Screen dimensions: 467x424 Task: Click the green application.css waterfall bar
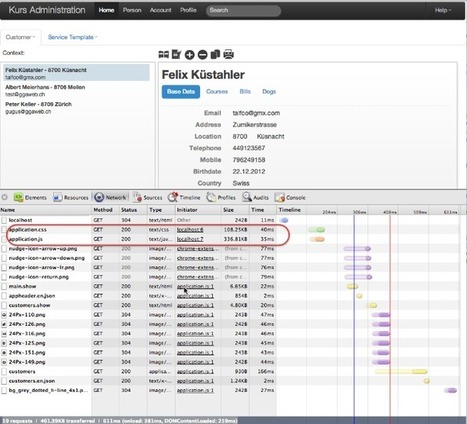pos(316,230)
